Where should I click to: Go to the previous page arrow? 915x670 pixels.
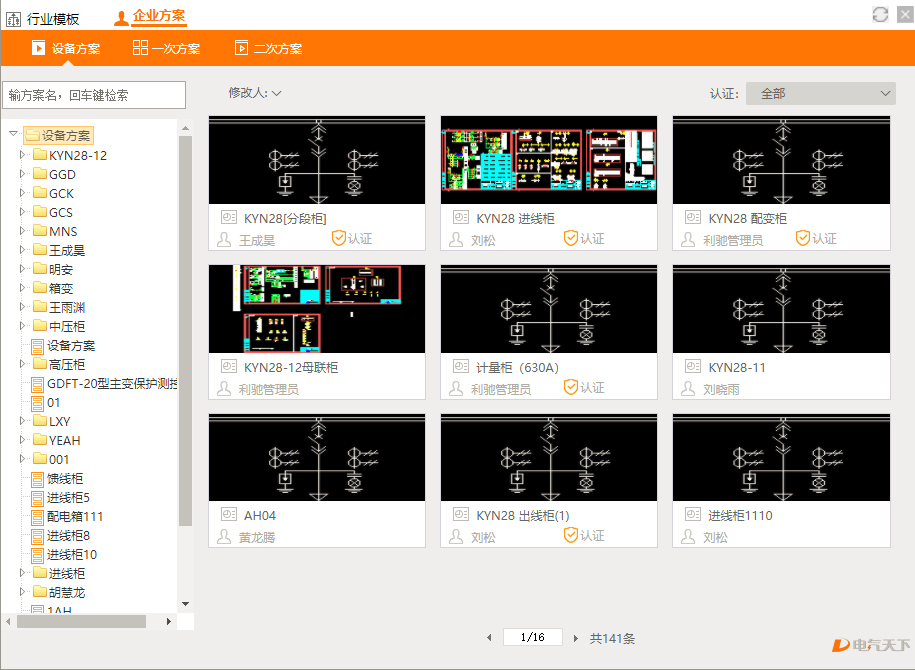[489, 638]
